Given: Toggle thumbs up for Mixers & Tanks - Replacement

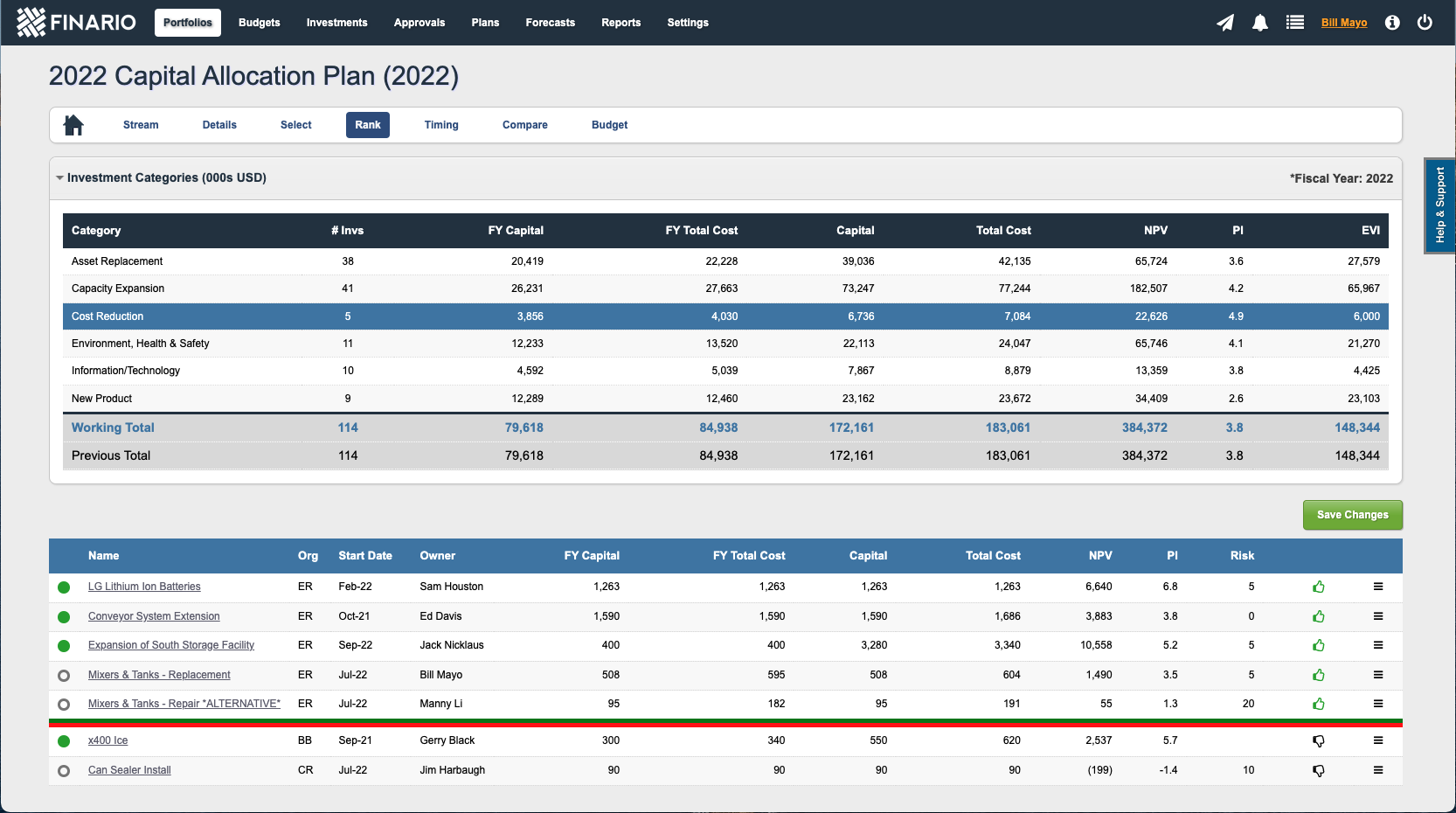Looking at the screenshot, I should pos(1318,675).
